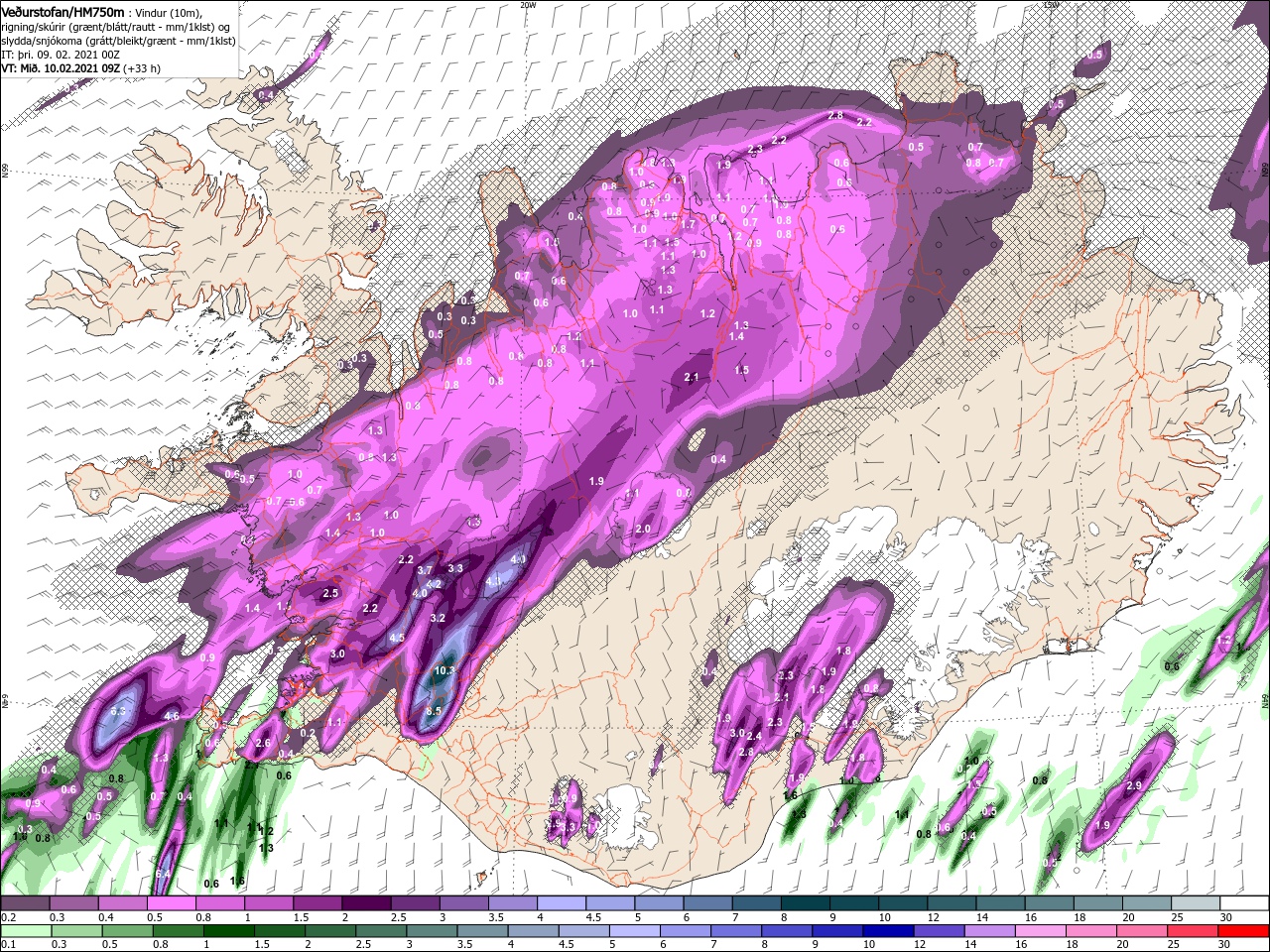Click the bright magenta-pink swatch in the snow legend
Viewport: 1270px width, 952px height.
[172, 903]
